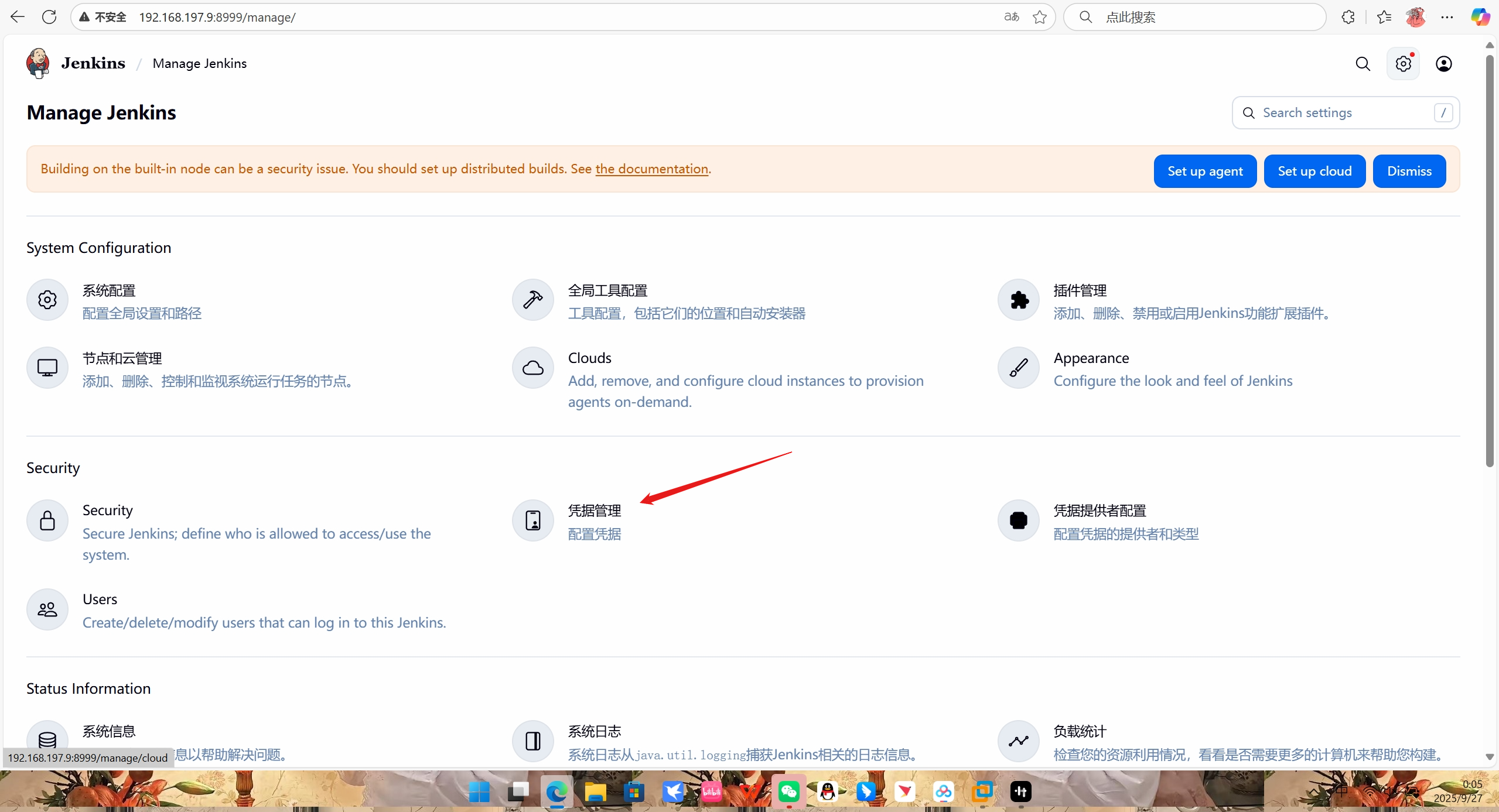Open 节点和云管理 monitor icon
Screen dimensions: 1499x812
click(x=47, y=368)
